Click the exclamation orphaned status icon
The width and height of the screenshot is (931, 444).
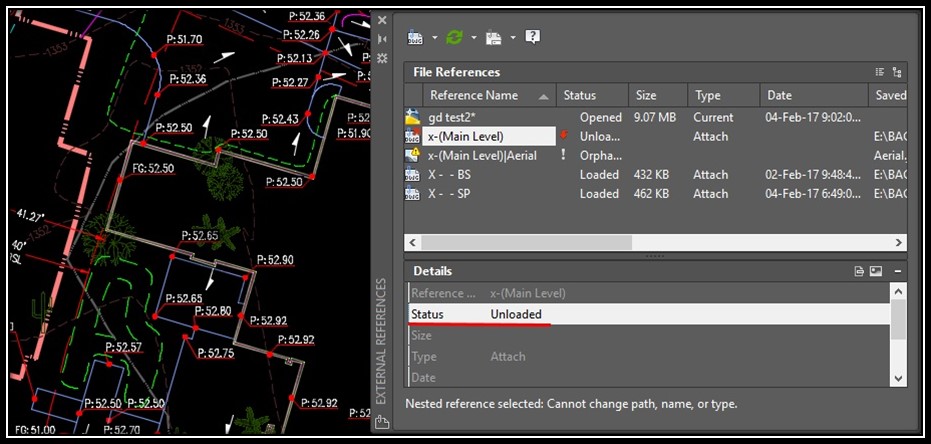click(x=563, y=155)
